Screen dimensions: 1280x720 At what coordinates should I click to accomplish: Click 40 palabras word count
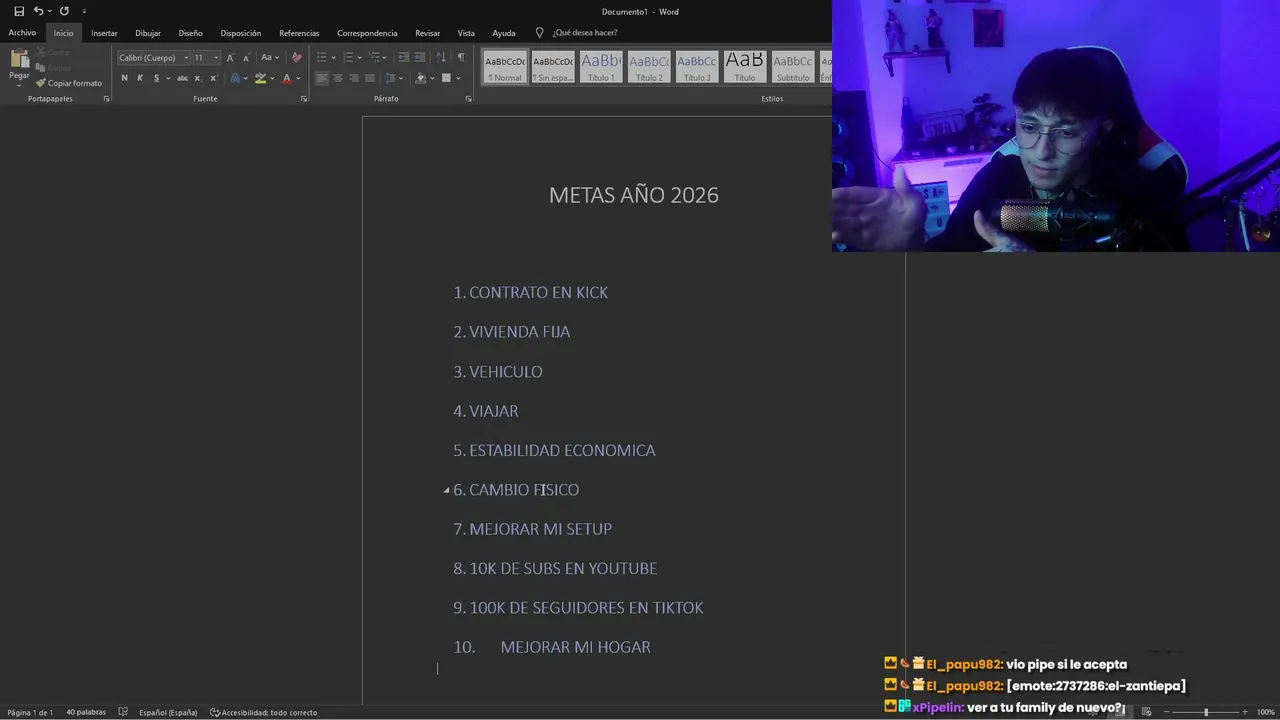(86, 712)
